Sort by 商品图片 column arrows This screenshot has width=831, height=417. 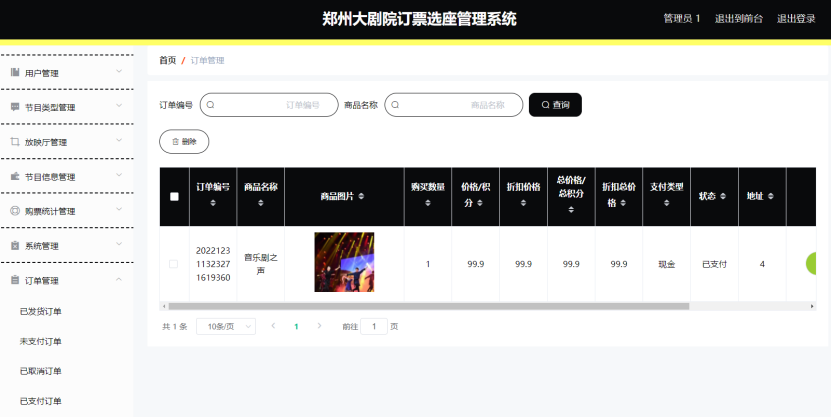click(x=361, y=196)
